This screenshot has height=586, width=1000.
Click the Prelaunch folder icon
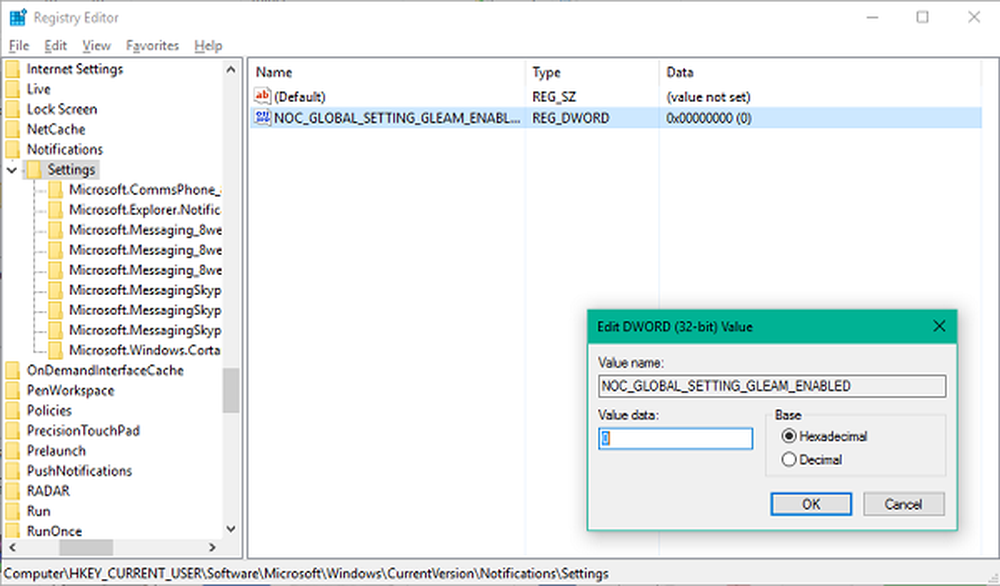(x=13, y=451)
